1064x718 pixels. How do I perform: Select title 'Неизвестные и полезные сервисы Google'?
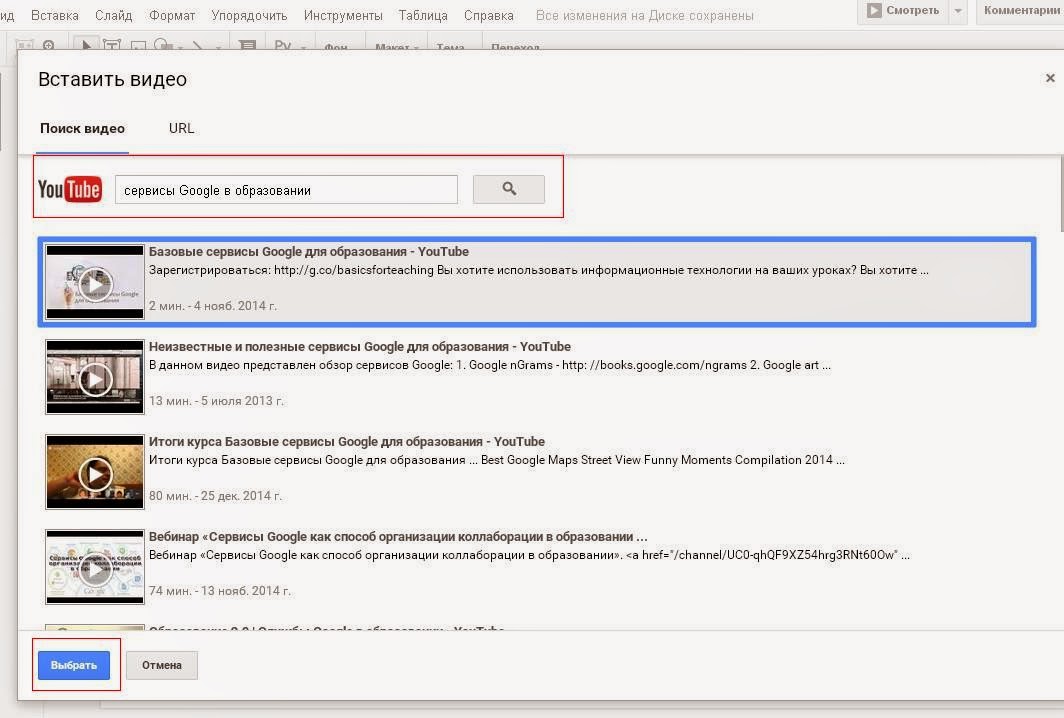point(360,347)
